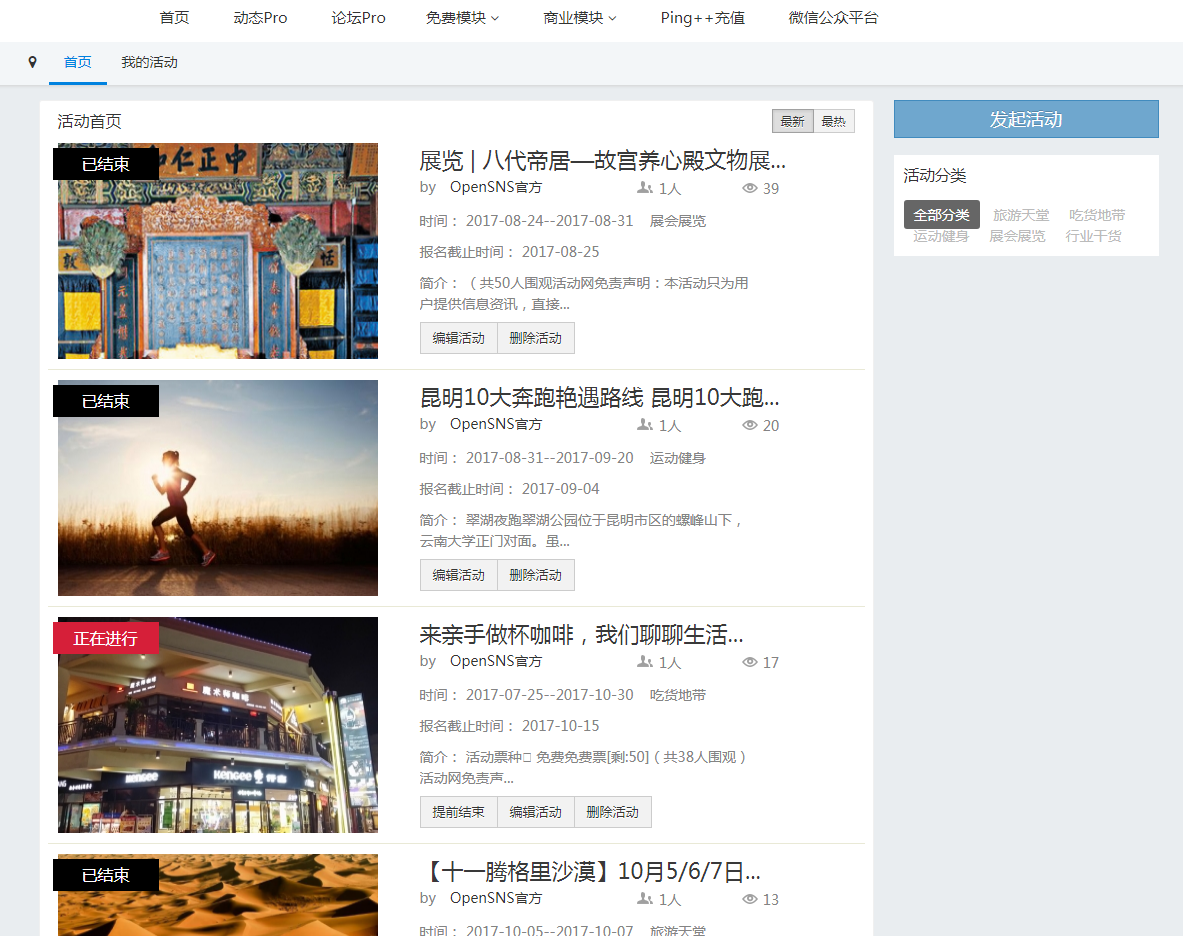Click 编辑活动 for 昆明奔跑 event
The width and height of the screenshot is (1183, 936).
(x=459, y=575)
